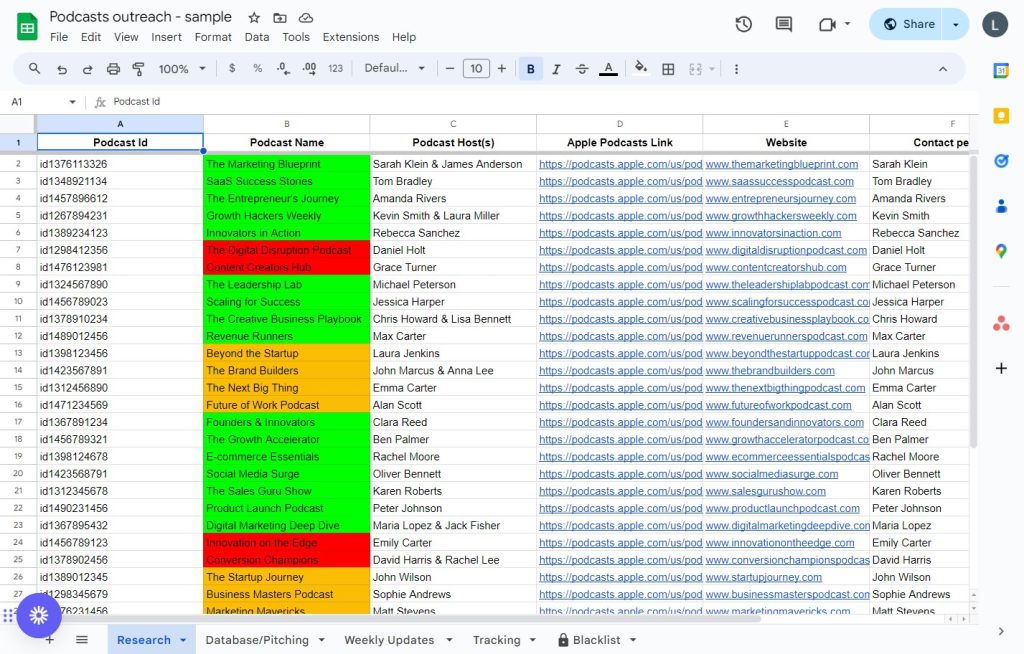Open Google Tasks side panel
This screenshot has width=1024, height=654.
(1000, 161)
